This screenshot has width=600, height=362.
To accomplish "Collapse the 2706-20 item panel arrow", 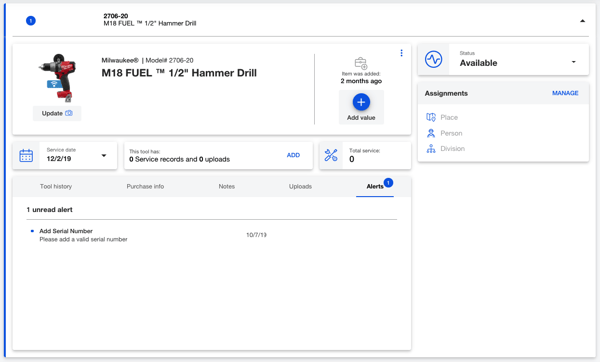I will (582, 21).
